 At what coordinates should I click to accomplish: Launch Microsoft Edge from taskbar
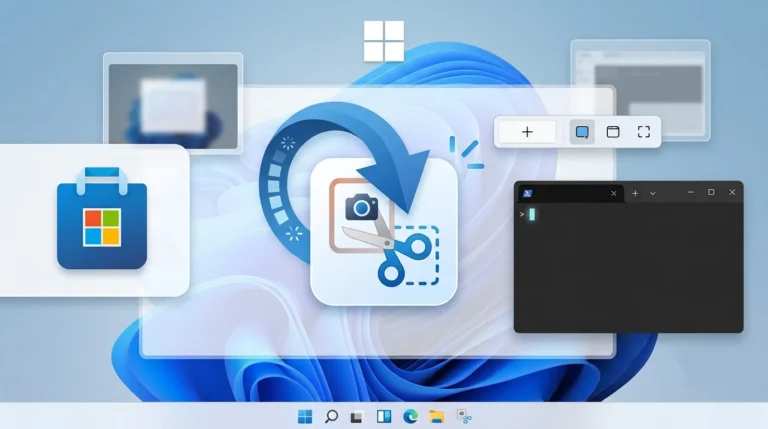410,417
